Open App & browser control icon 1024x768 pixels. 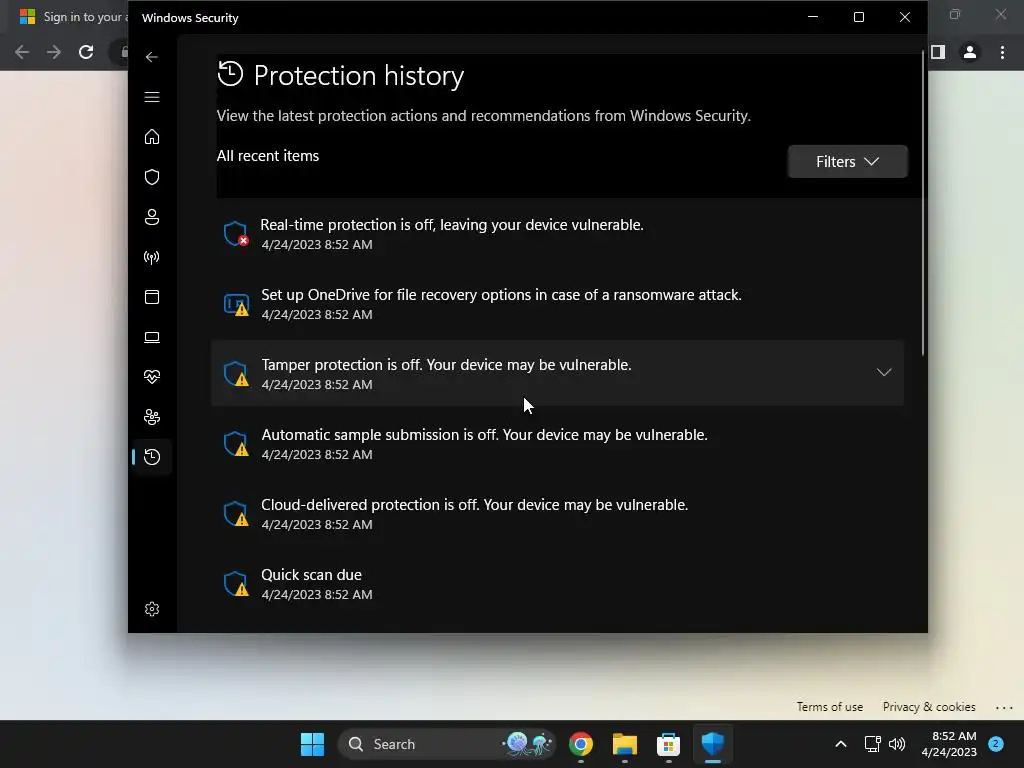[152, 297]
